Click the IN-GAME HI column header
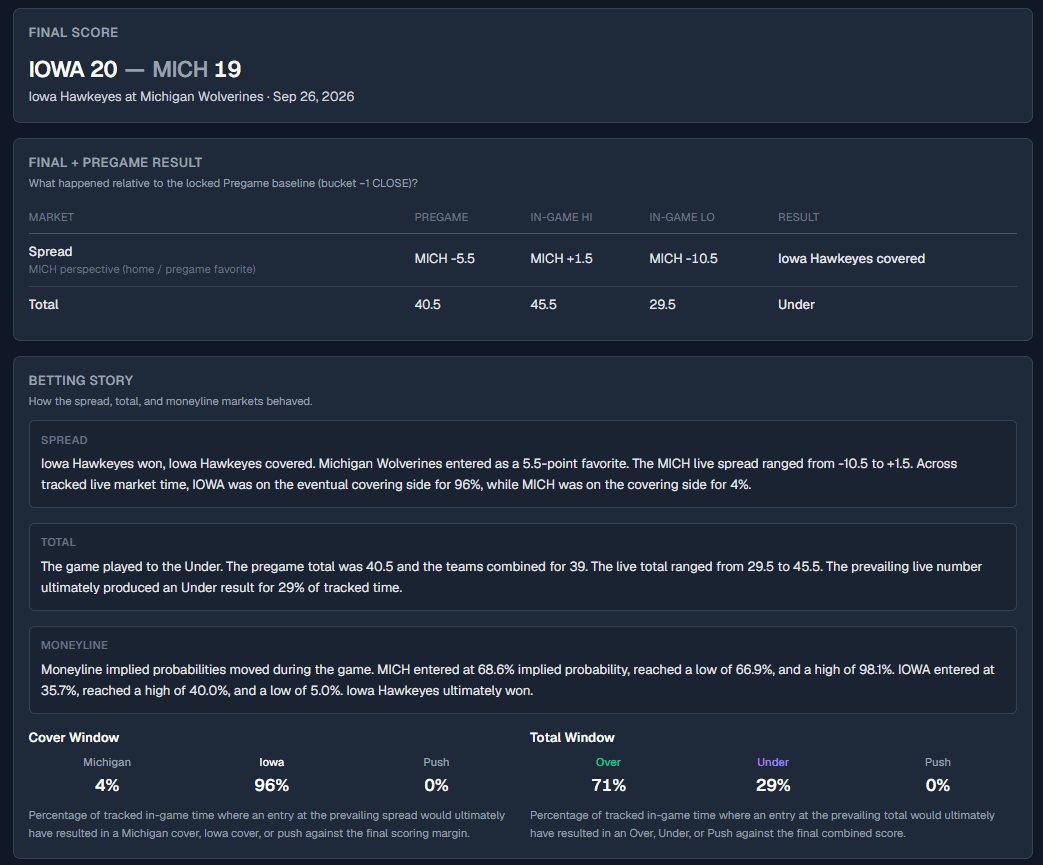This screenshot has width=1043, height=865. tap(561, 217)
